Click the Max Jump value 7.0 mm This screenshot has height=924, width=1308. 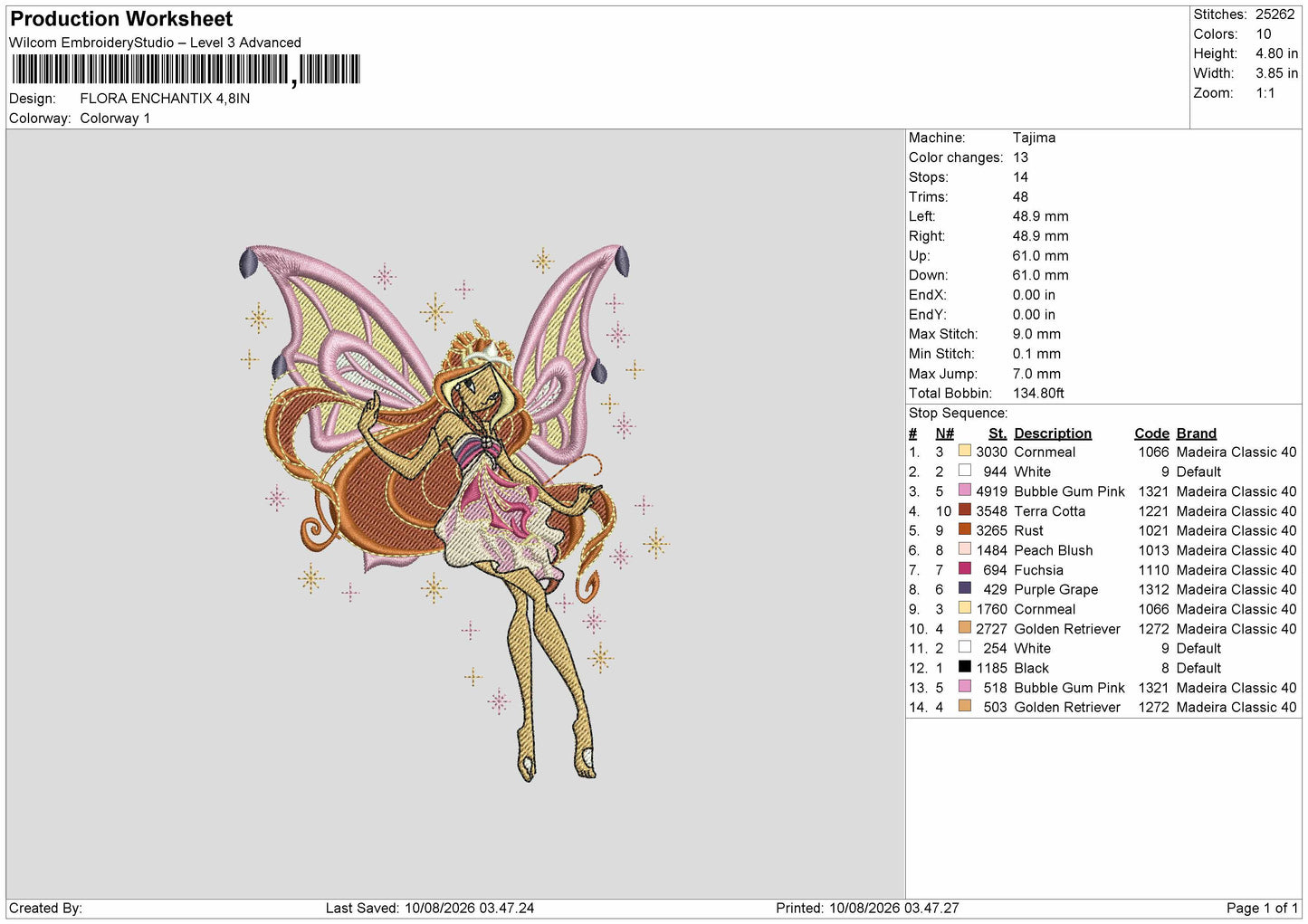click(1036, 374)
